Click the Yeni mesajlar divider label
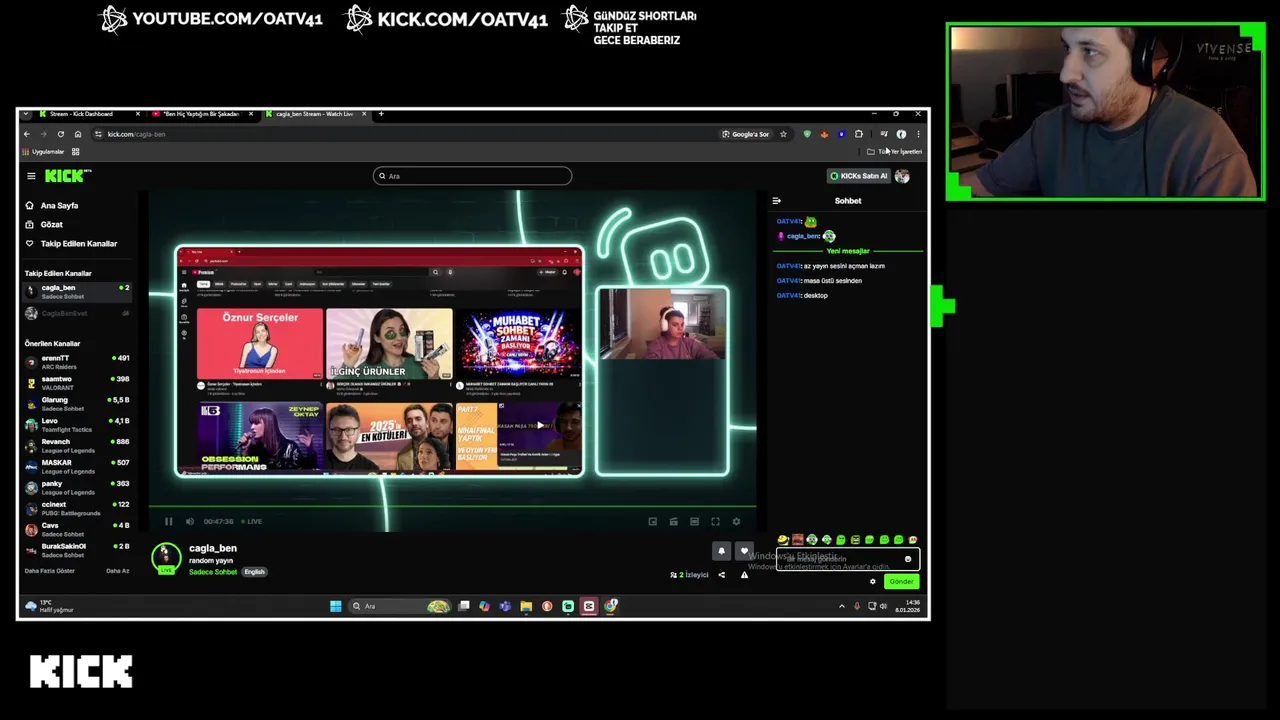Image resolution: width=1280 pixels, height=720 pixels. (848, 251)
